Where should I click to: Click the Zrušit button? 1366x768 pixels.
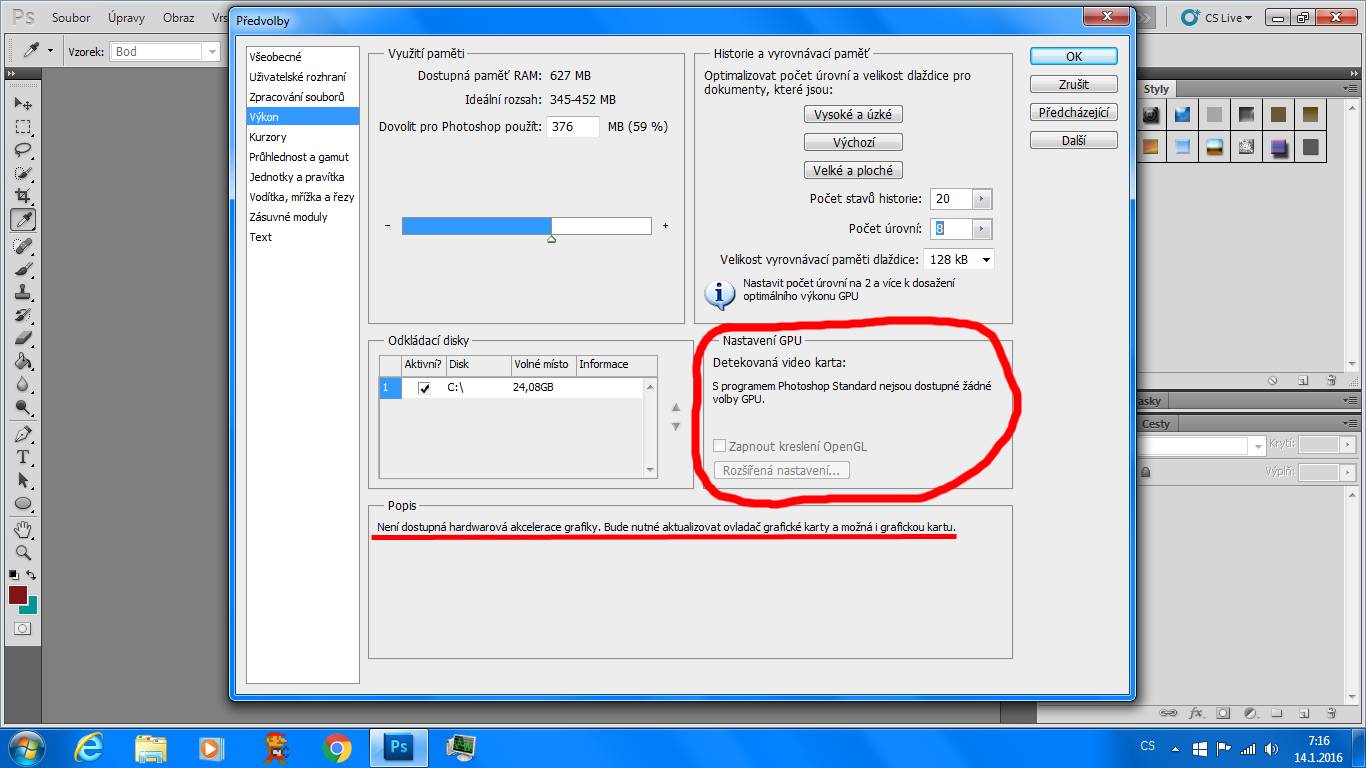click(x=1074, y=85)
